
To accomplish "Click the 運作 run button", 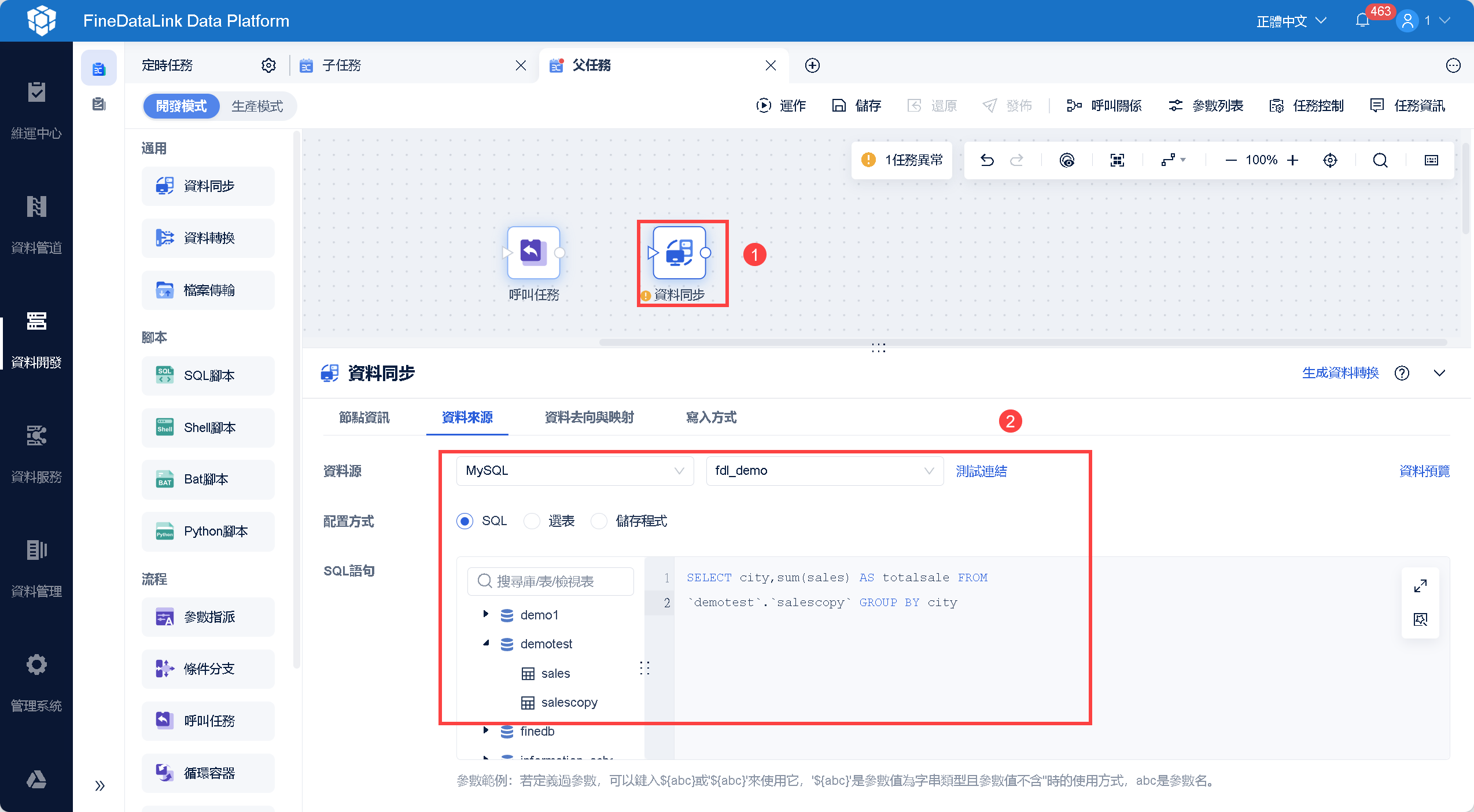I will 781,106.
